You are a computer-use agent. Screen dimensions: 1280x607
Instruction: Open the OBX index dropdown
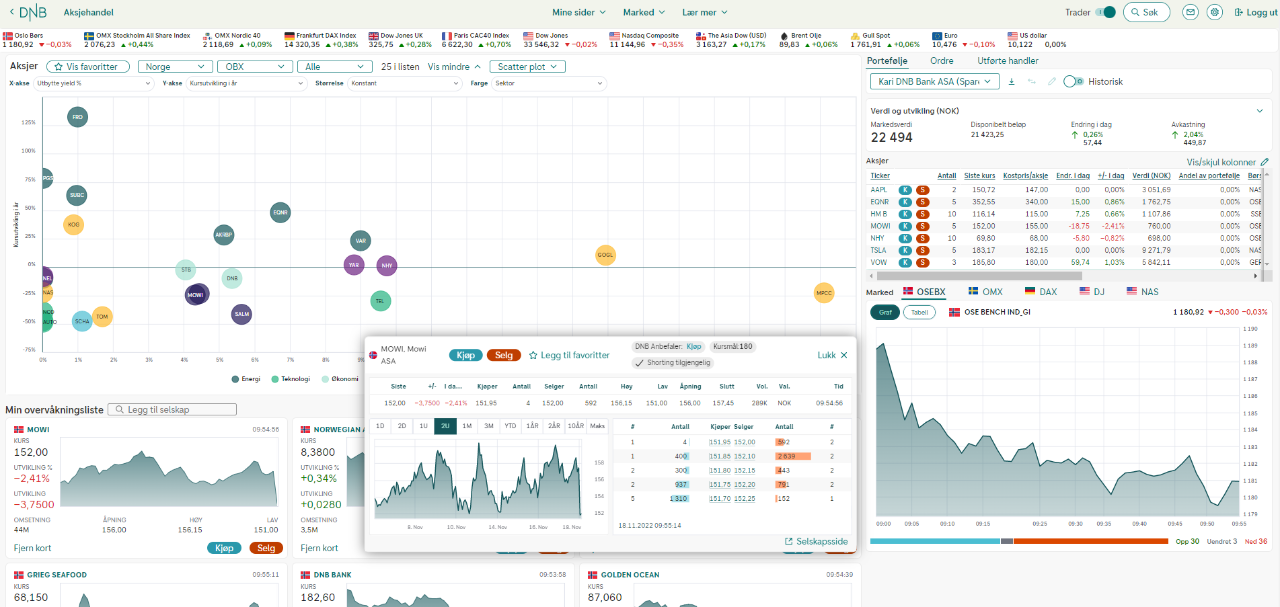point(253,67)
